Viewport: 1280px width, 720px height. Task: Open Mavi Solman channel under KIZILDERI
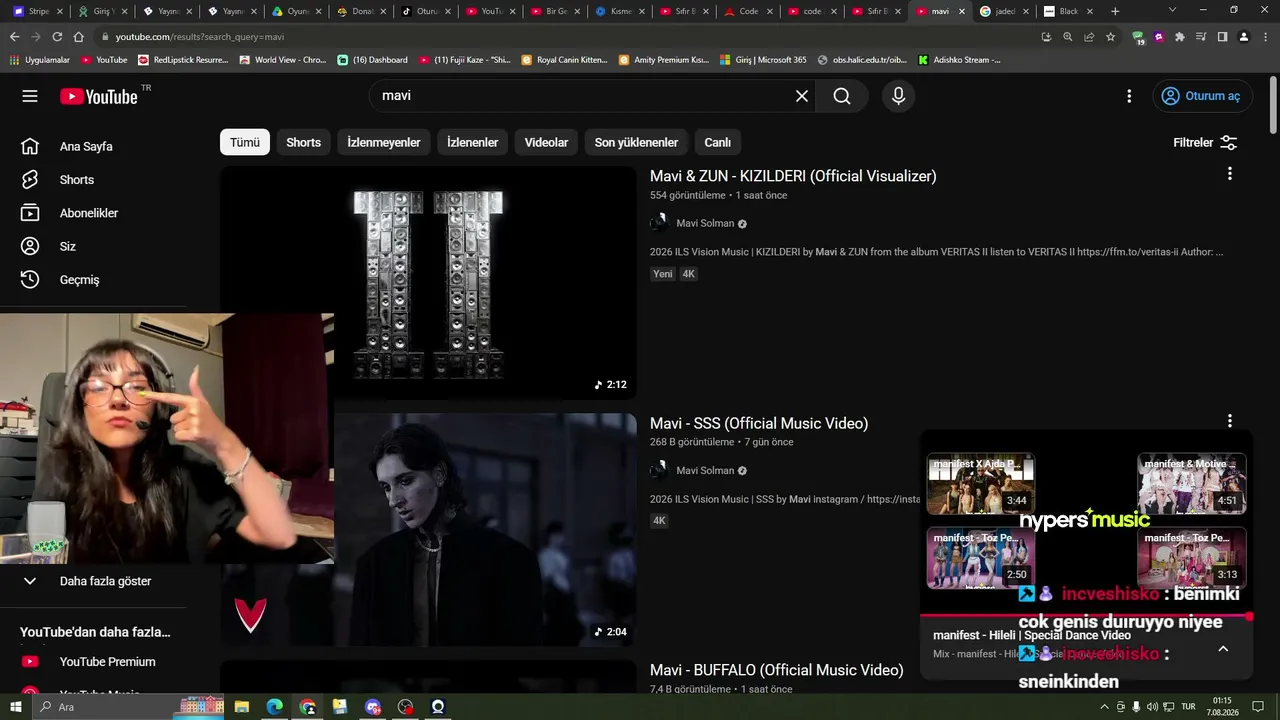[705, 223]
